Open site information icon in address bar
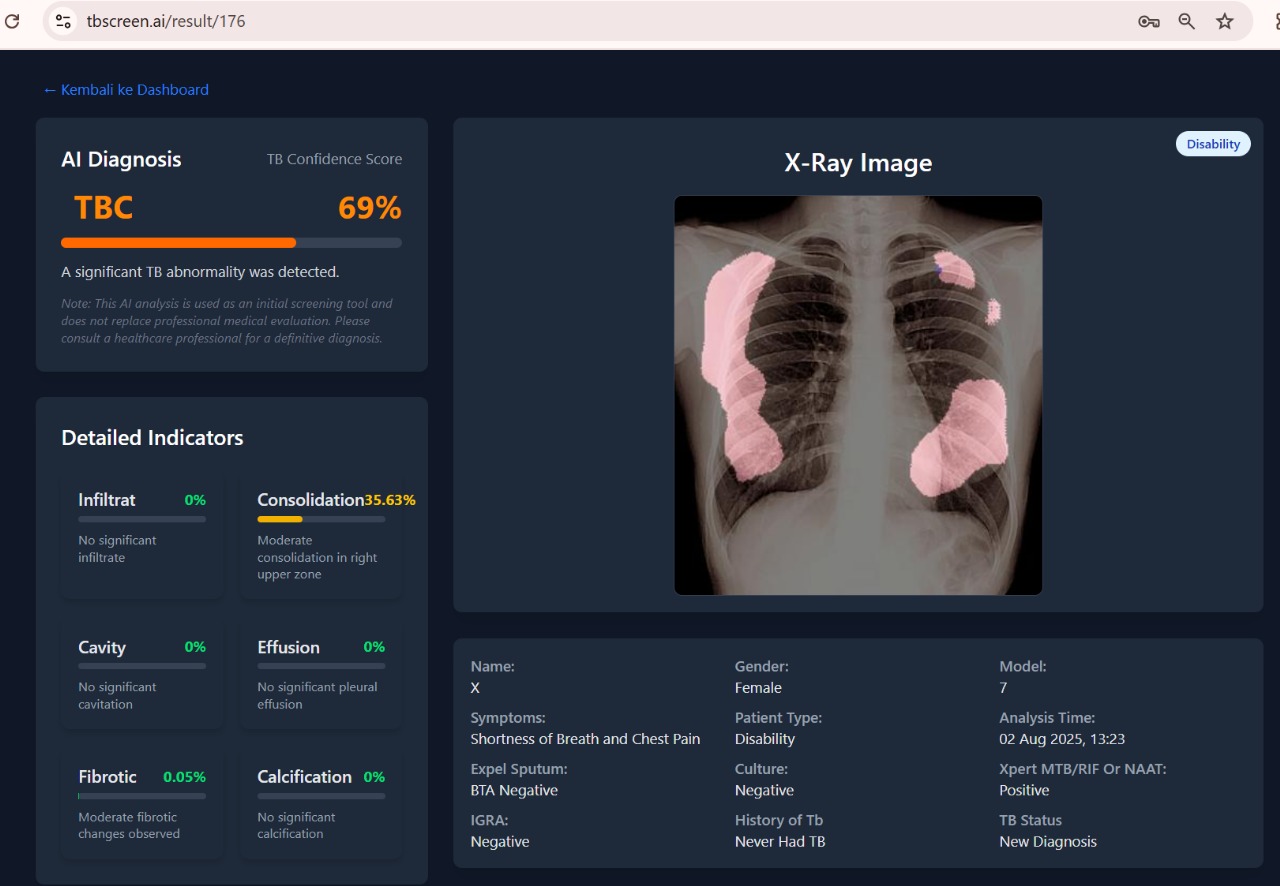Image resolution: width=1280 pixels, height=886 pixels. coord(63,21)
